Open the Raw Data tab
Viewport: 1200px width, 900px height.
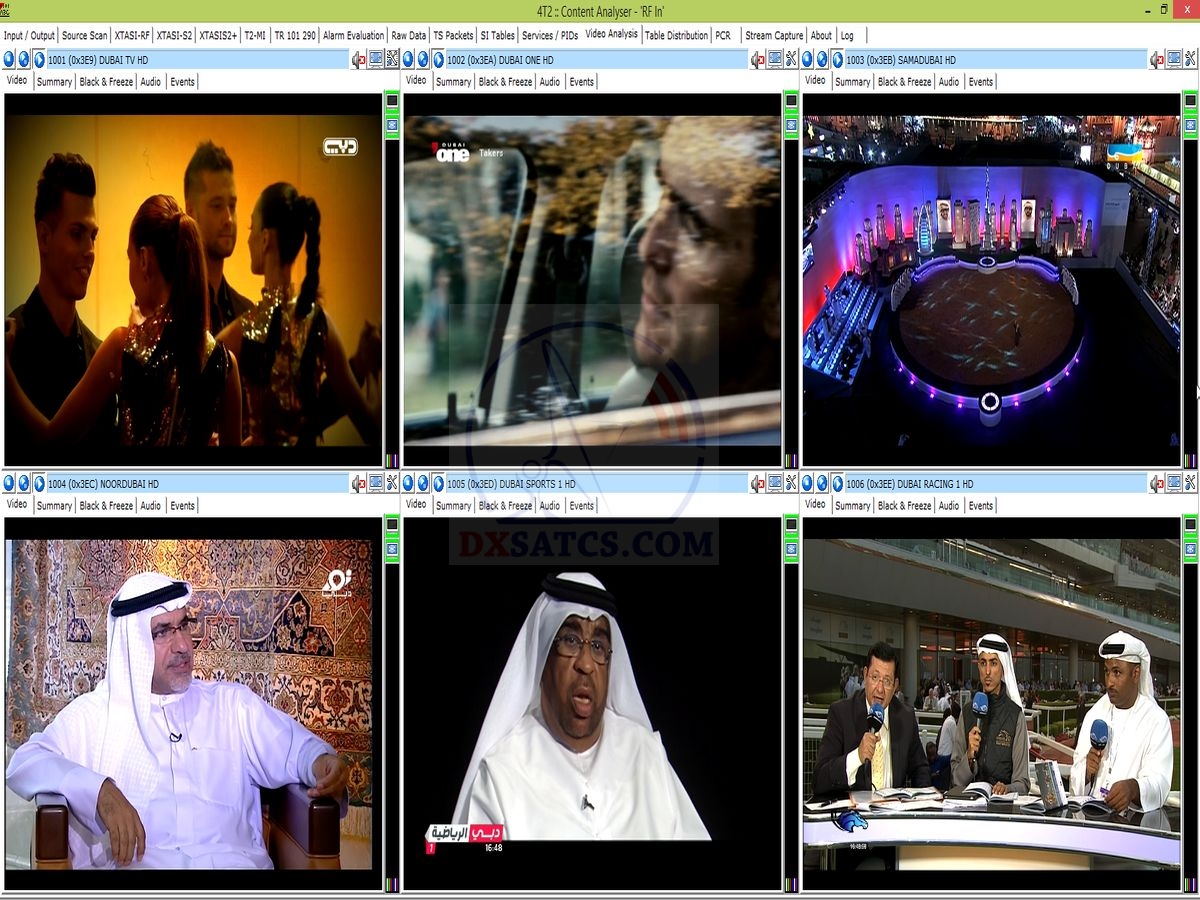(x=409, y=35)
